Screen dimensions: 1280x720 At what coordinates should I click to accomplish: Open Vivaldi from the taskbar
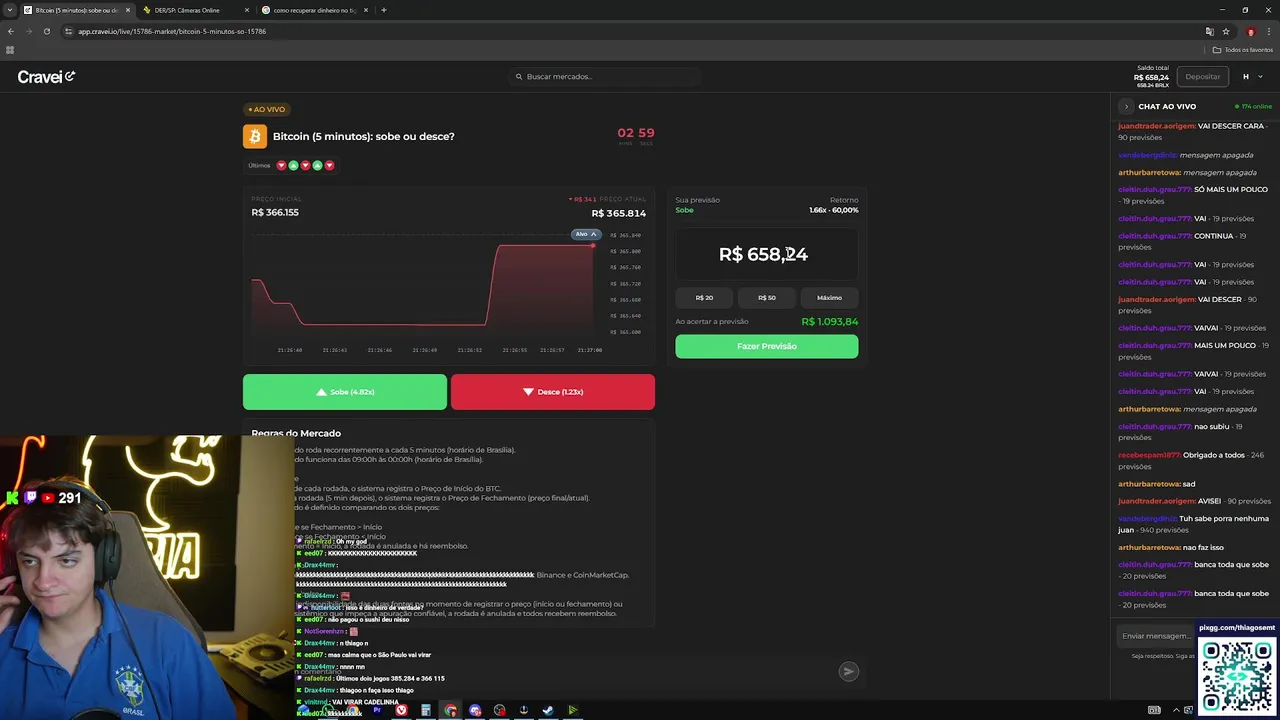coord(402,710)
